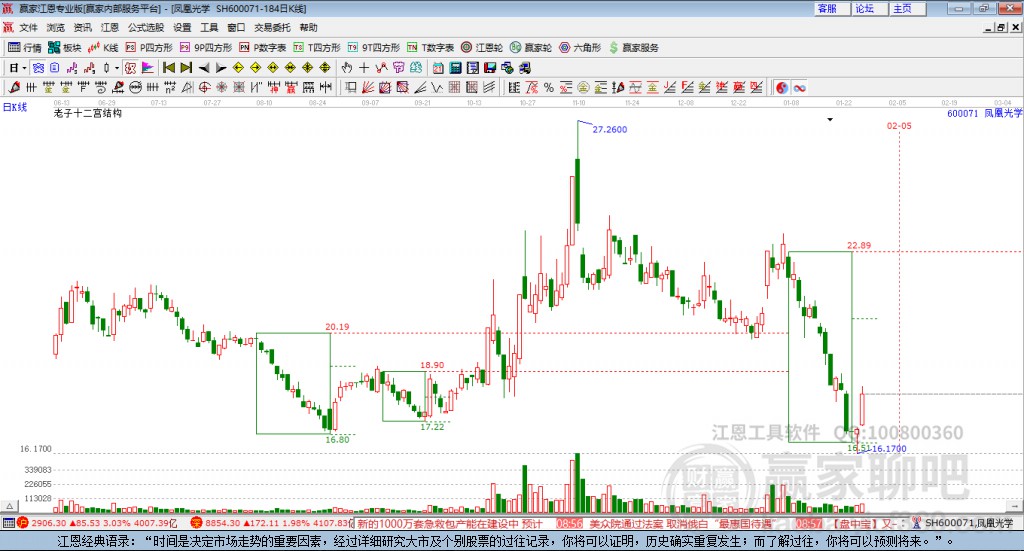1024x551 pixels.
Task: Open 赢家服务 with the dollar icon
Action: point(633,48)
